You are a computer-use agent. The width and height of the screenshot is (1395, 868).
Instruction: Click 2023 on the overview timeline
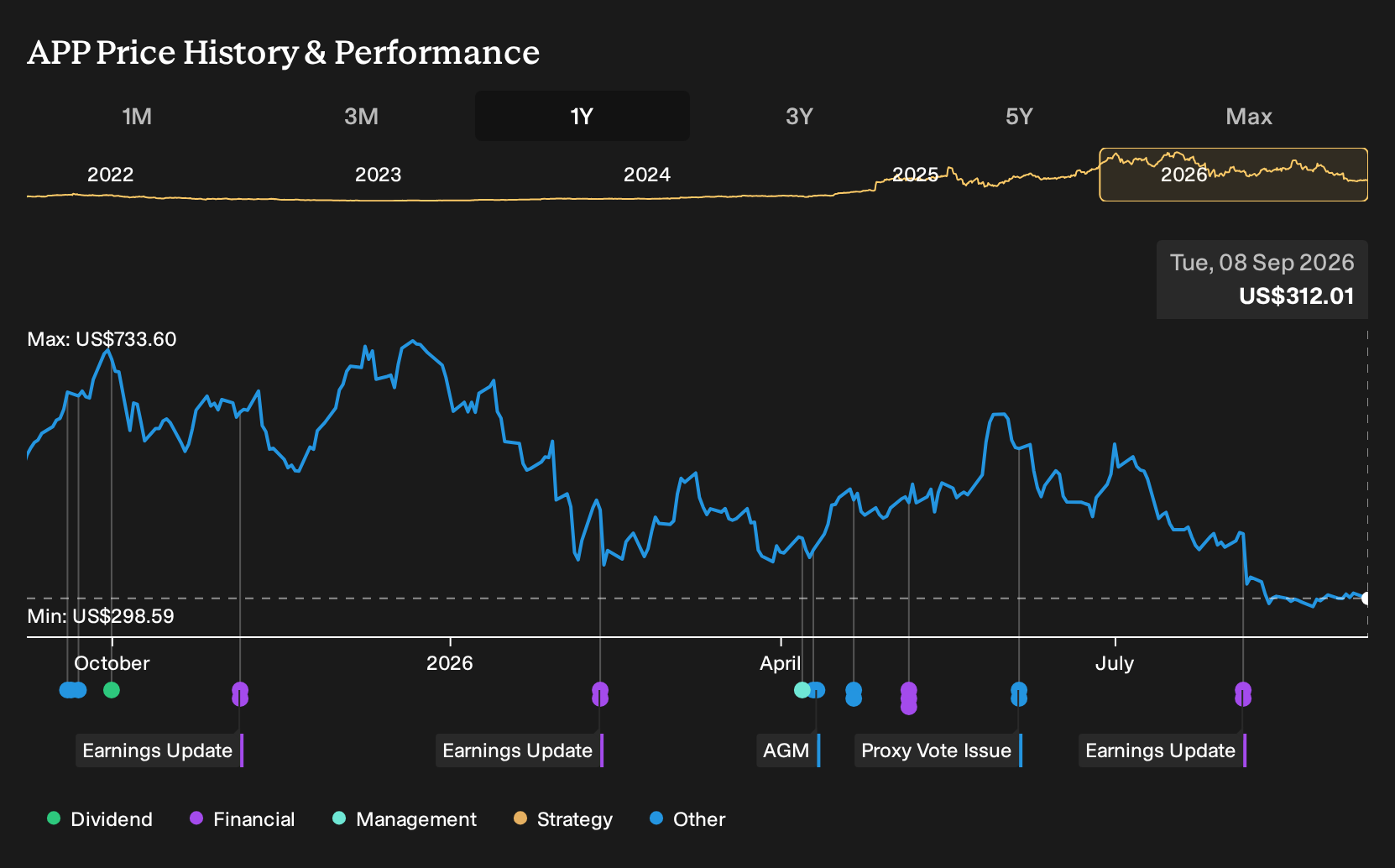[379, 175]
